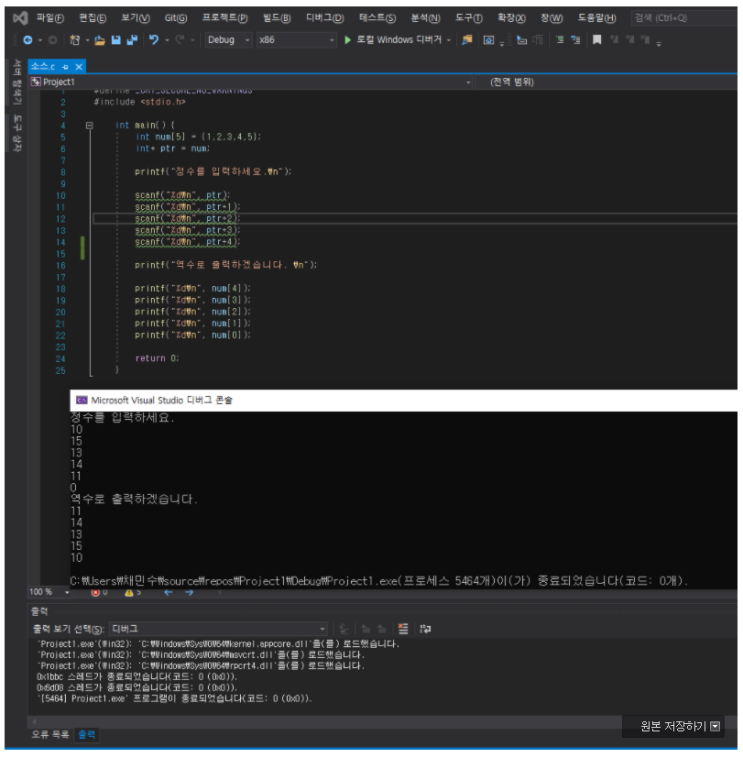The height and width of the screenshot is (758, 743).
Task: Go to previous issue arrow
Action: 168,593
